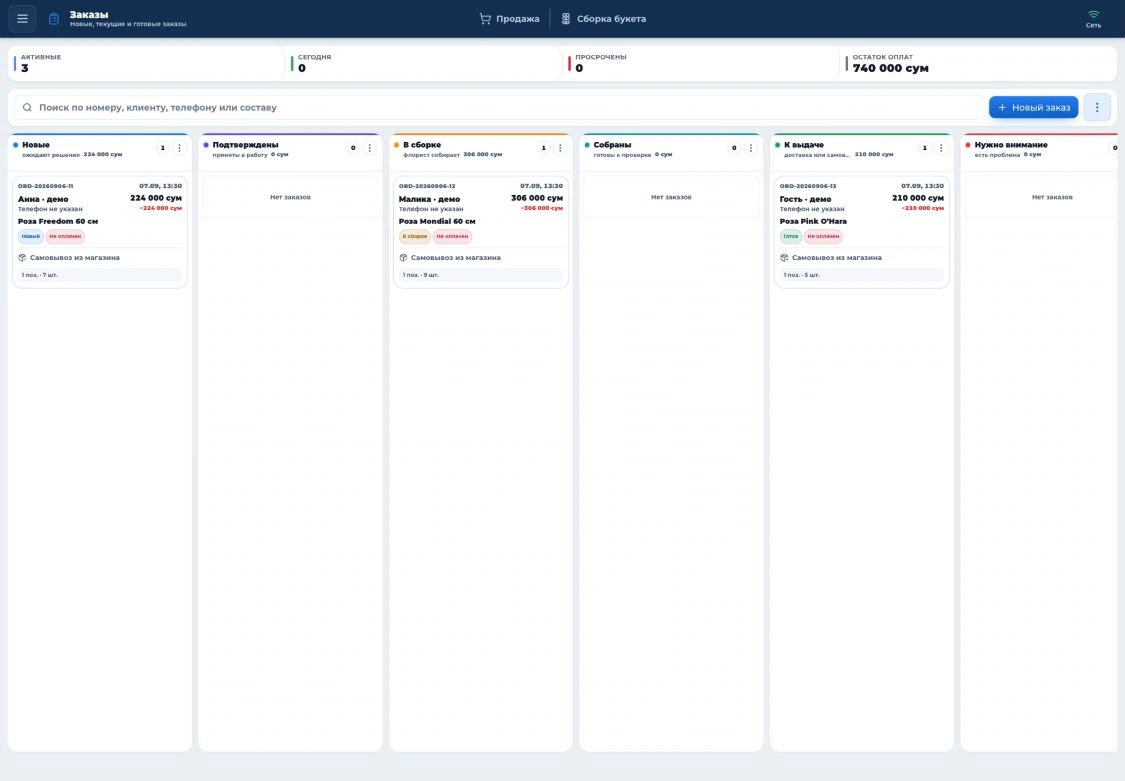Screen dimensions: 1125x781
Task: Open Малика демо order card
Action: (481, 232)
